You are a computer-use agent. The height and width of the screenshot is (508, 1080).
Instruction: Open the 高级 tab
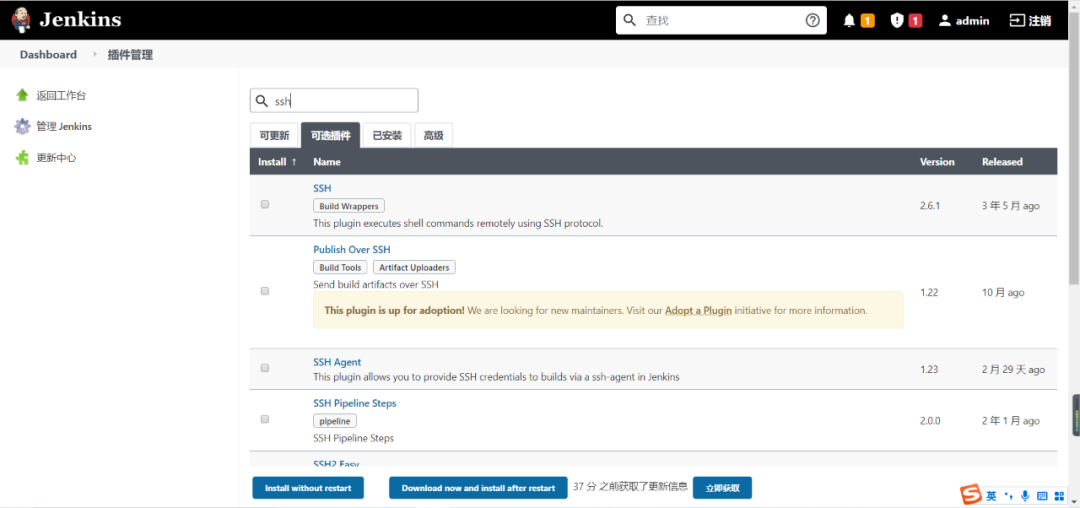433,136
